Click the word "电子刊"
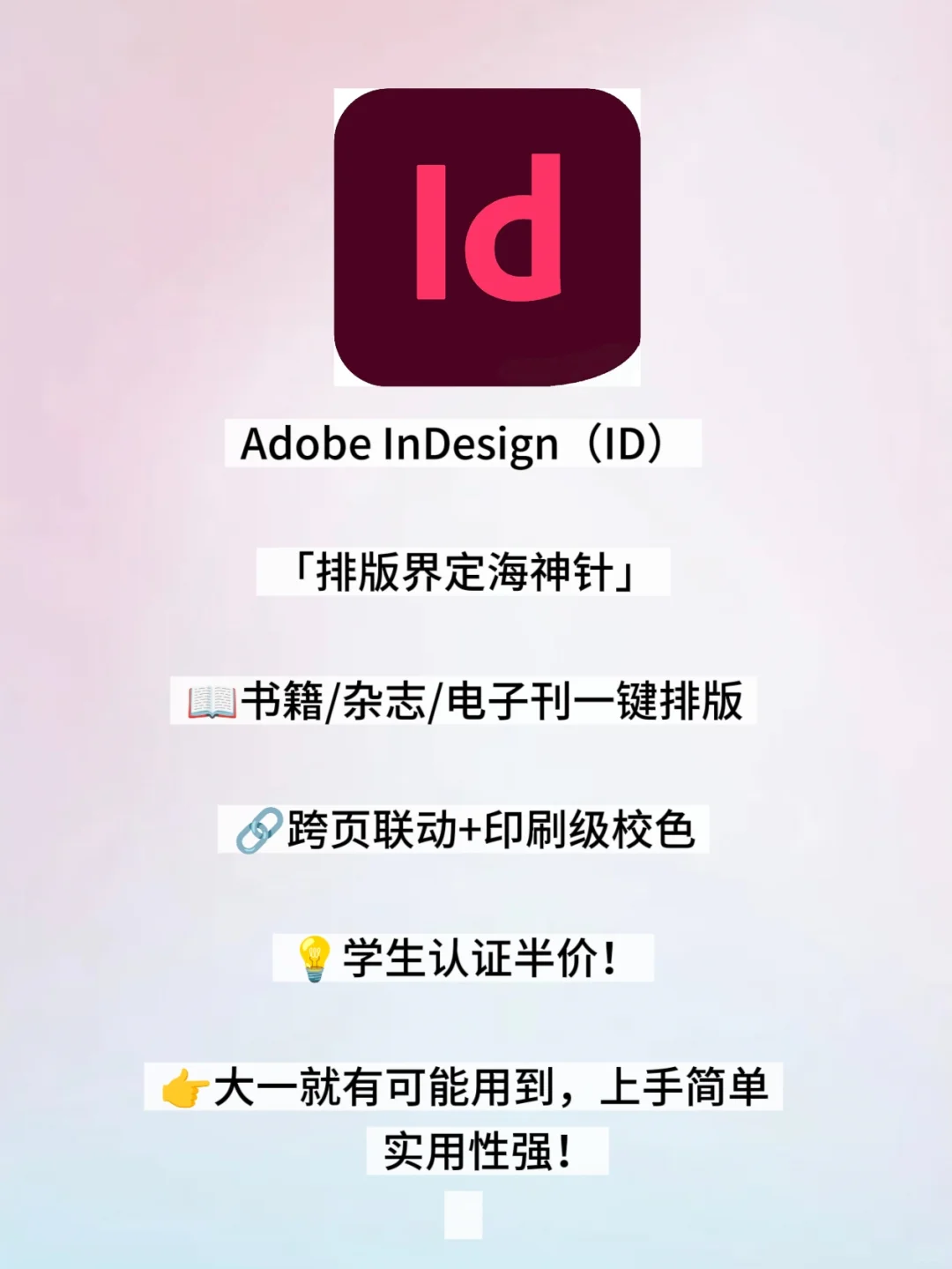Image resolution: width=952 pixels, height=1269 pixels. pos(506,701)
